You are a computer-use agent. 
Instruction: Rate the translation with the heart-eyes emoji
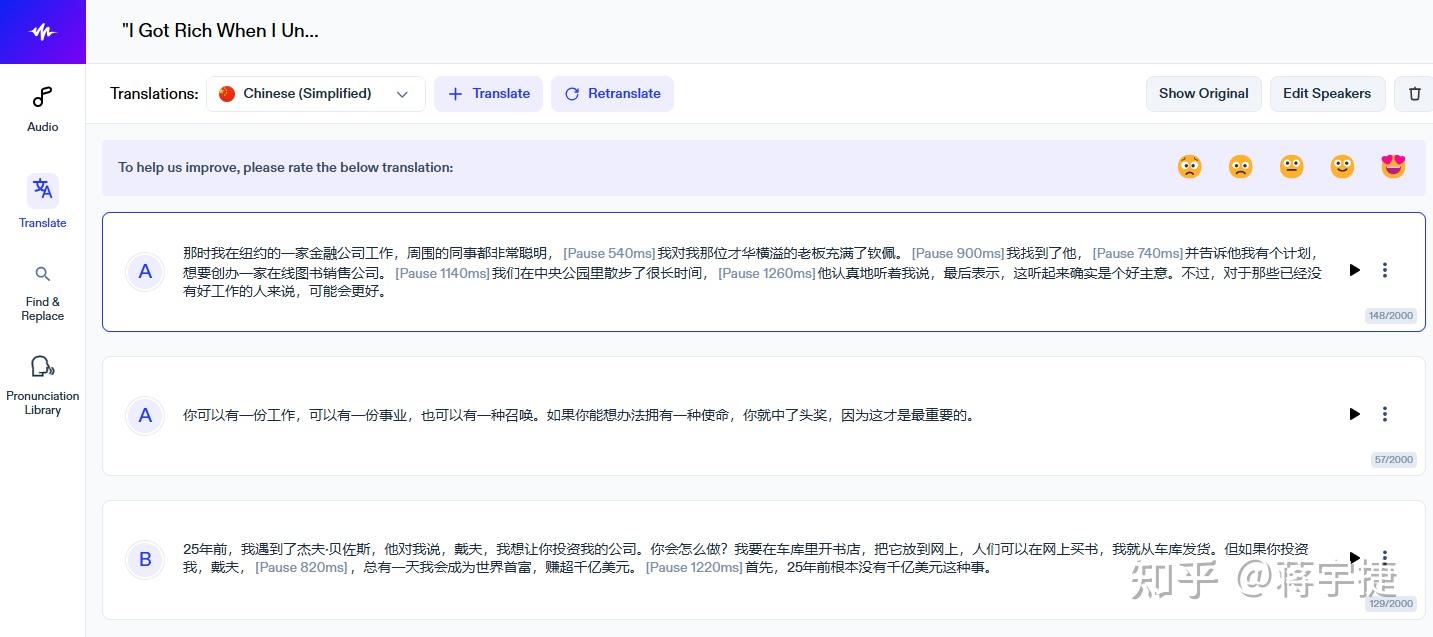1392,166
